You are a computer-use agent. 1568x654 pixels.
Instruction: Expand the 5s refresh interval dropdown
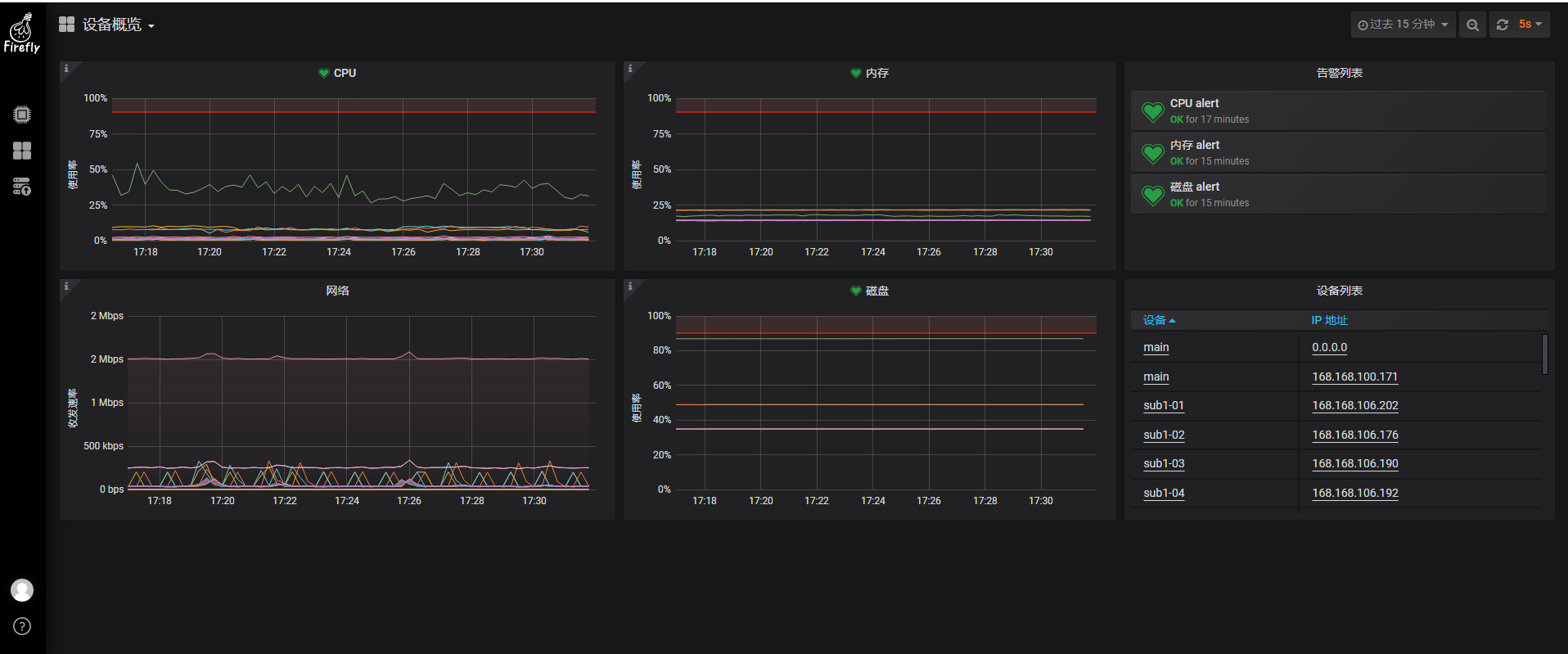[x=1530, y=25]
